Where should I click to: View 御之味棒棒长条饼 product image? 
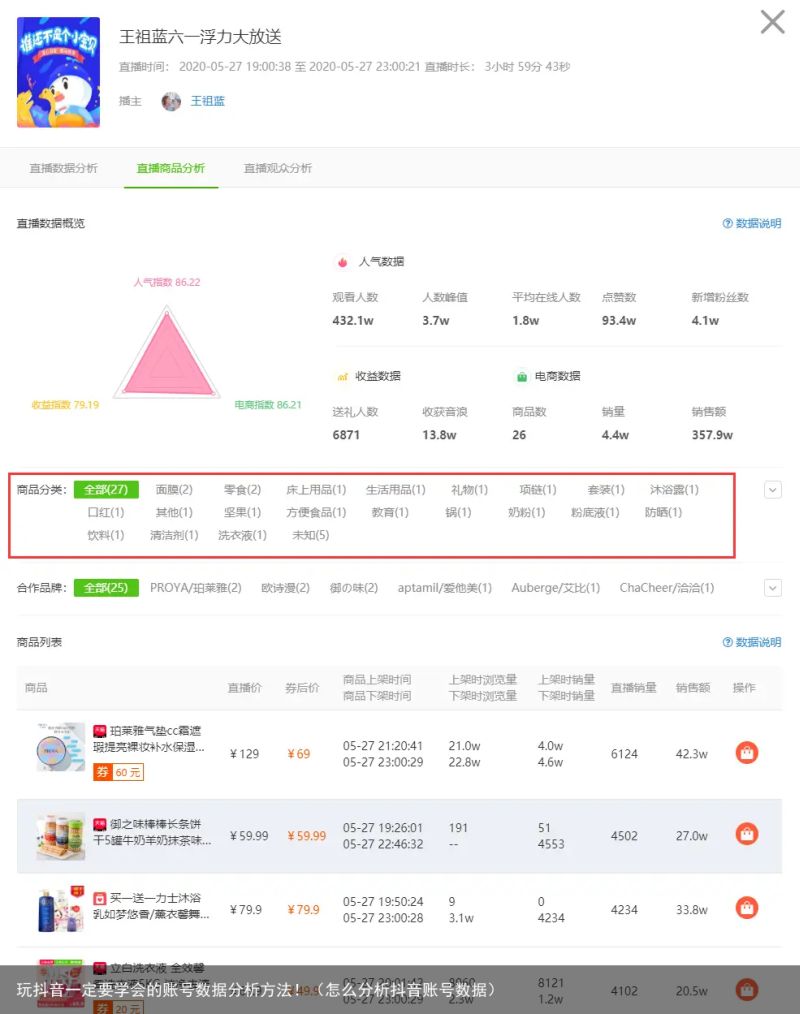click(x=60, y=836)
